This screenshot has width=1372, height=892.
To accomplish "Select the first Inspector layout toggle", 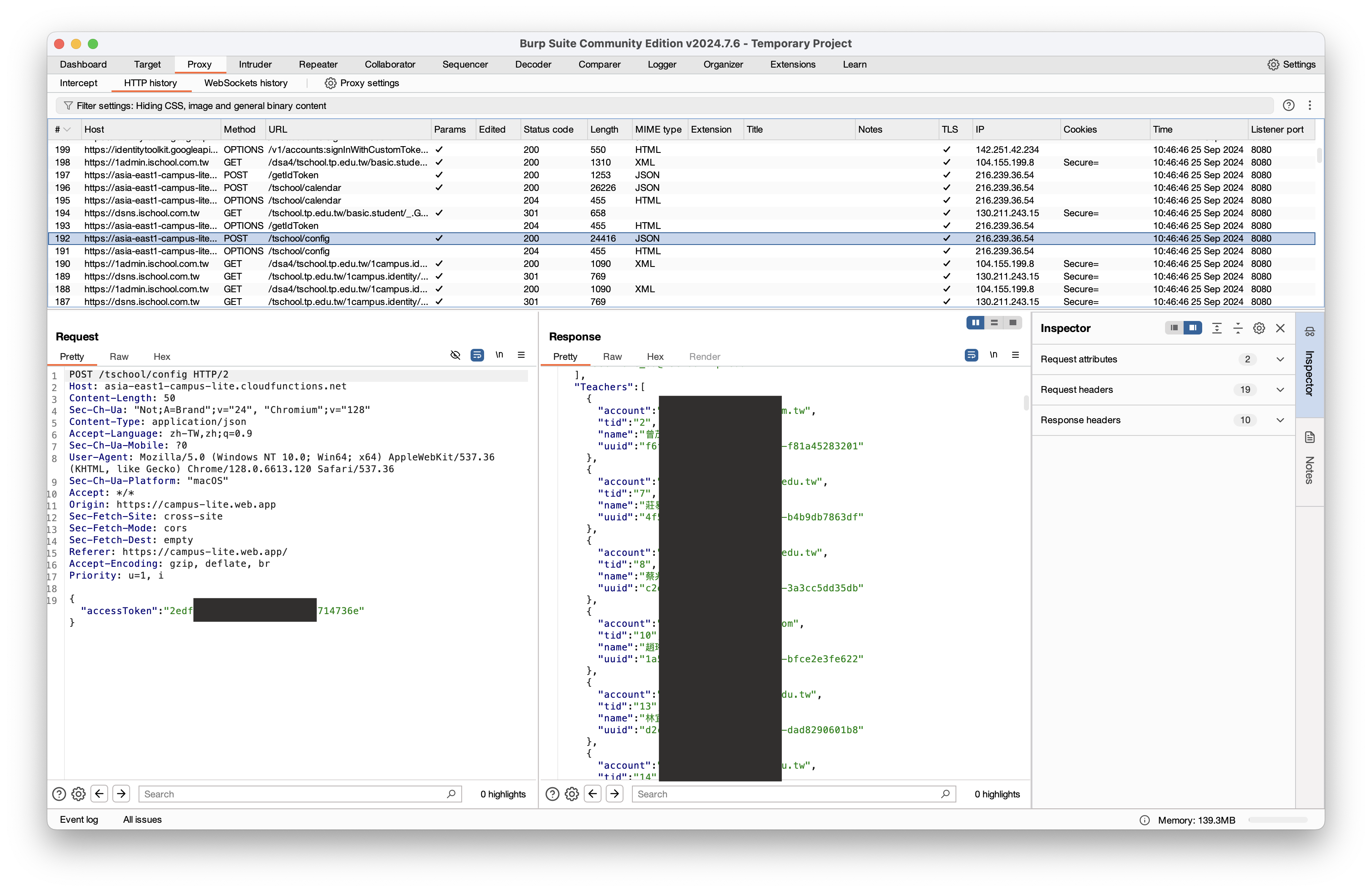I will pos(1174,328).
